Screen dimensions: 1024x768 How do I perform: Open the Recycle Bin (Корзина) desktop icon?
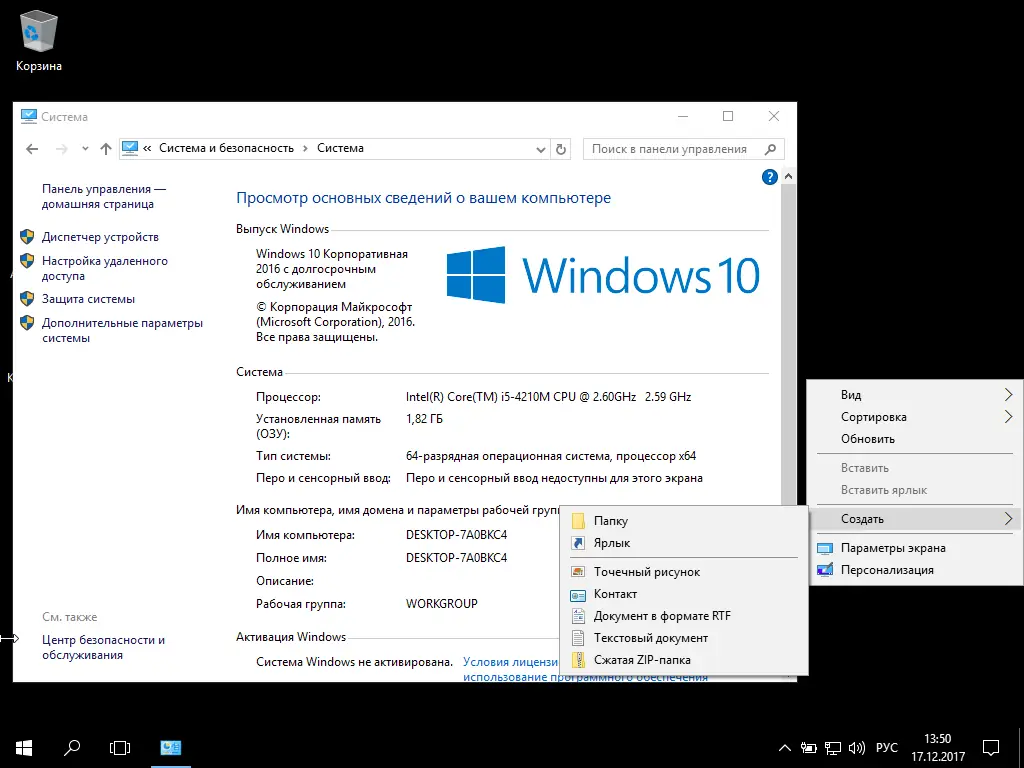tap(39, 40)
